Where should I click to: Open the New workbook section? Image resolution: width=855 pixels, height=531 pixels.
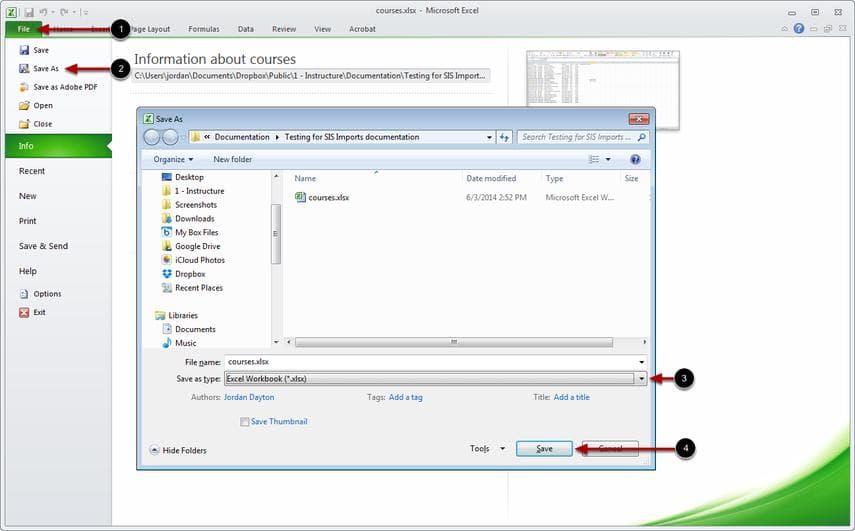27,196
